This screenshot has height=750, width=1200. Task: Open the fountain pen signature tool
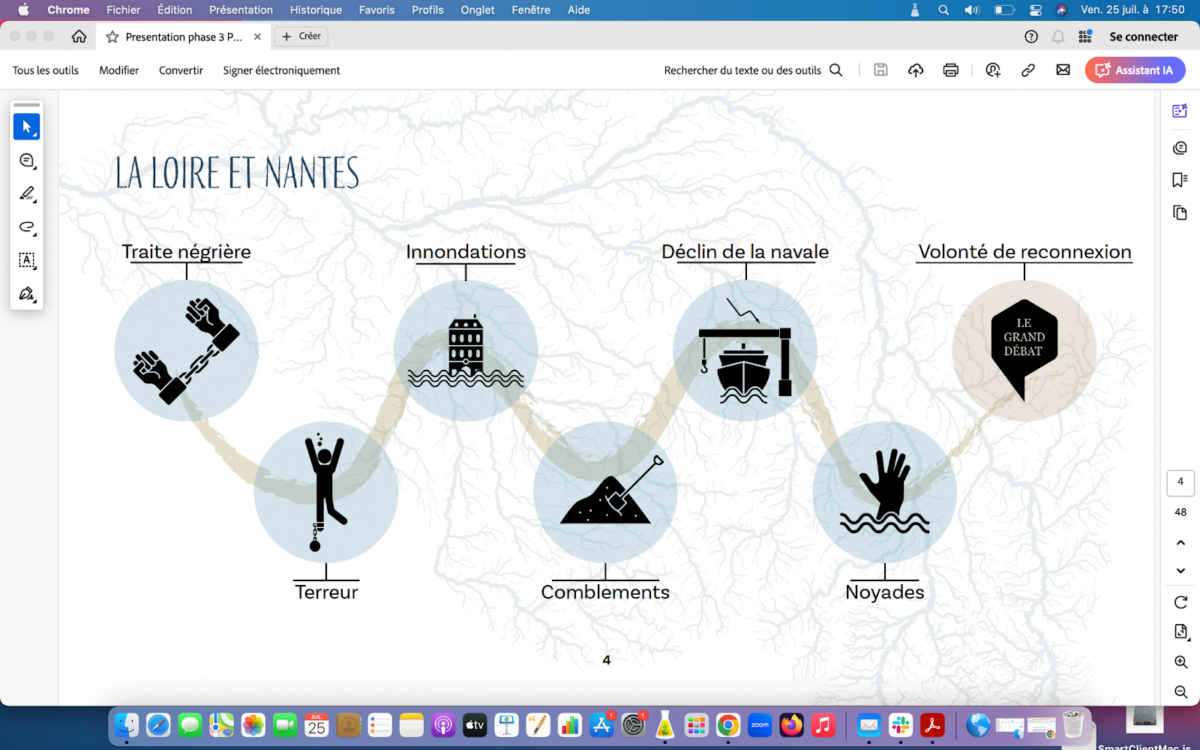pos(27,294)
